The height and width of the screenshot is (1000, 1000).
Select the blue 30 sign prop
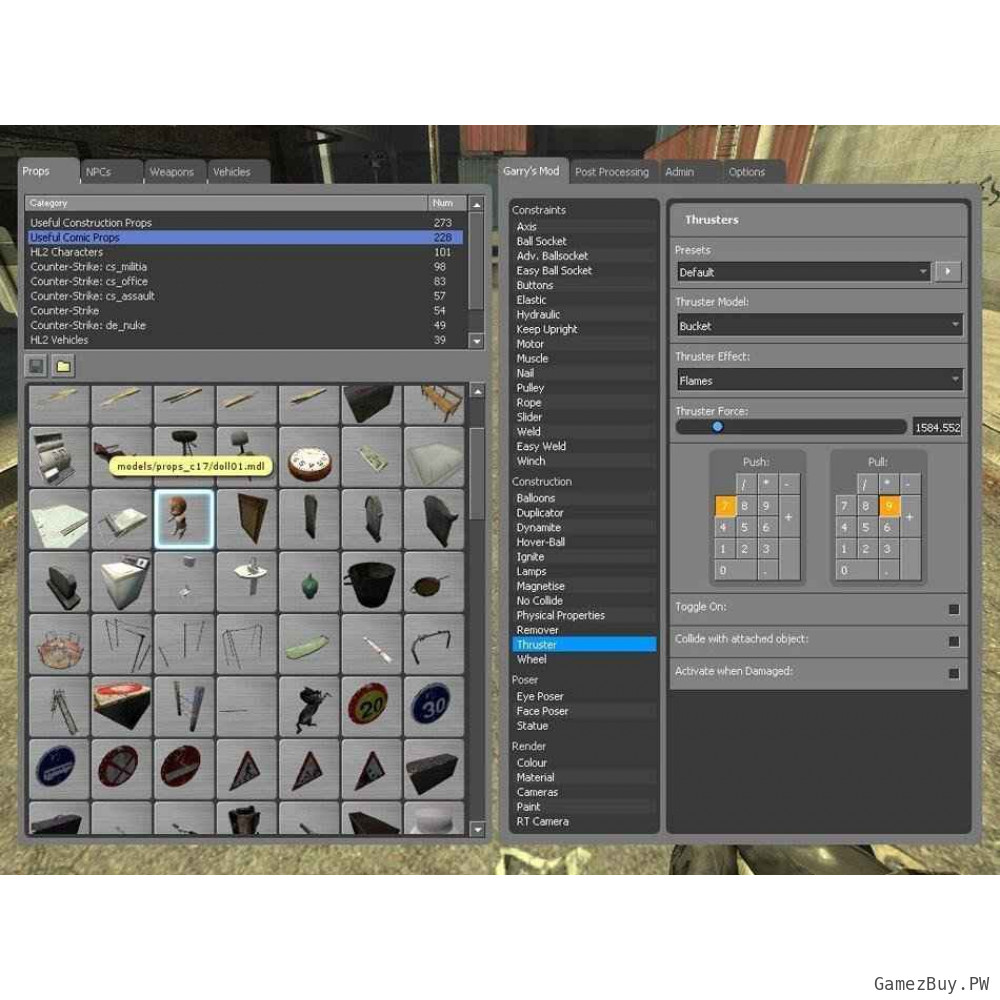(x=434, y=707)
